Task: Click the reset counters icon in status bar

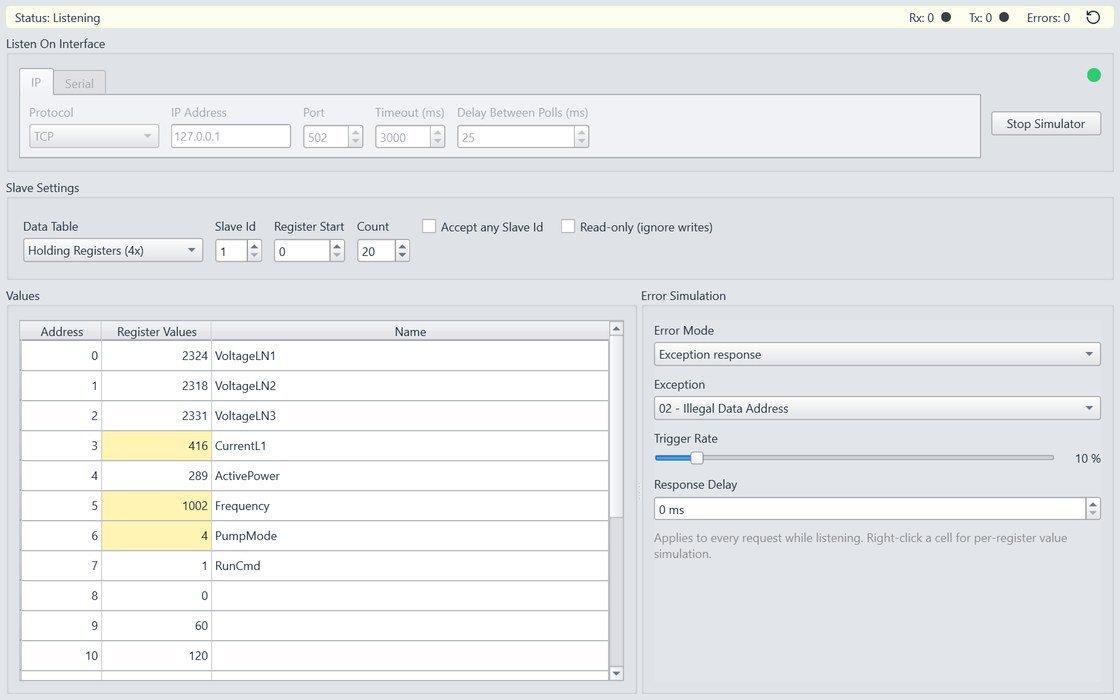Action: pyautogui.click(x=1093, y=18)
